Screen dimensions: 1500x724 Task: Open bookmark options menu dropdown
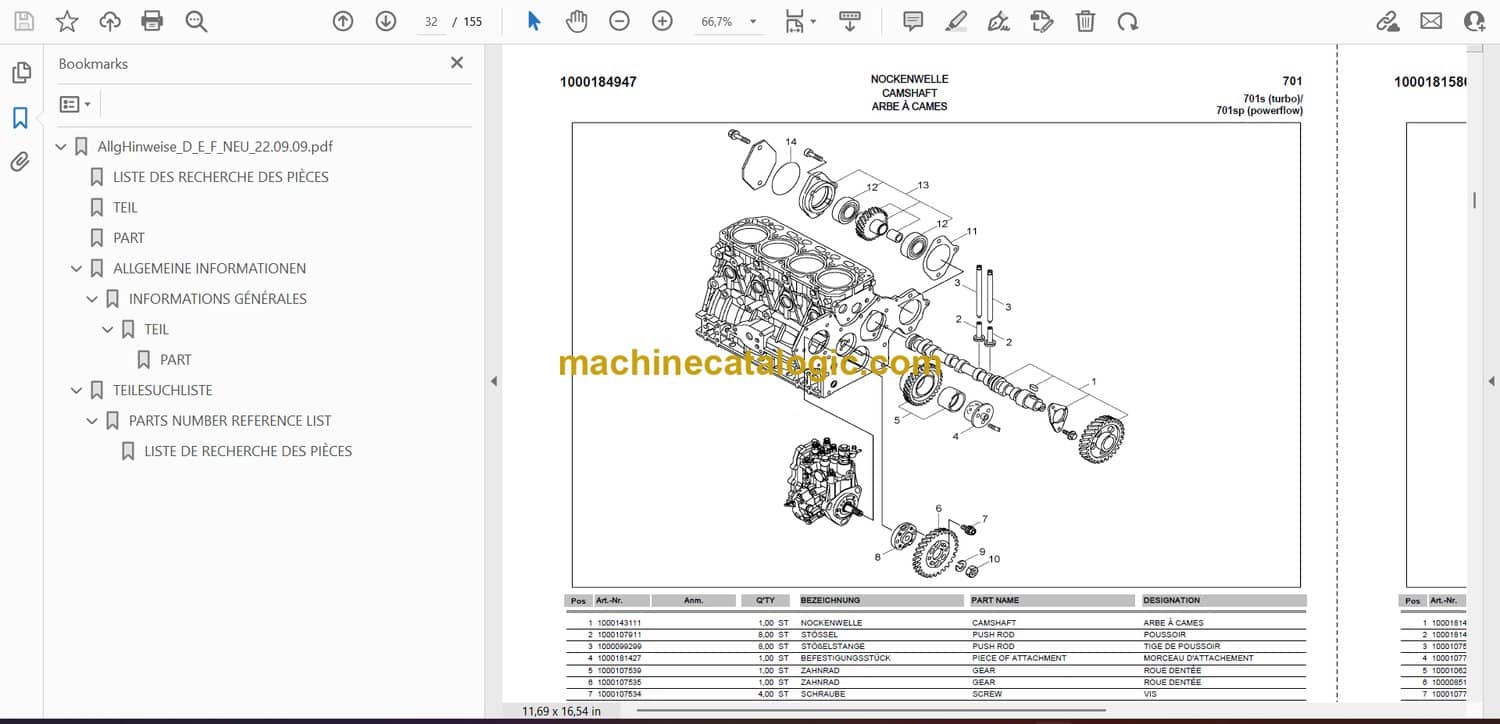point(75,104)
